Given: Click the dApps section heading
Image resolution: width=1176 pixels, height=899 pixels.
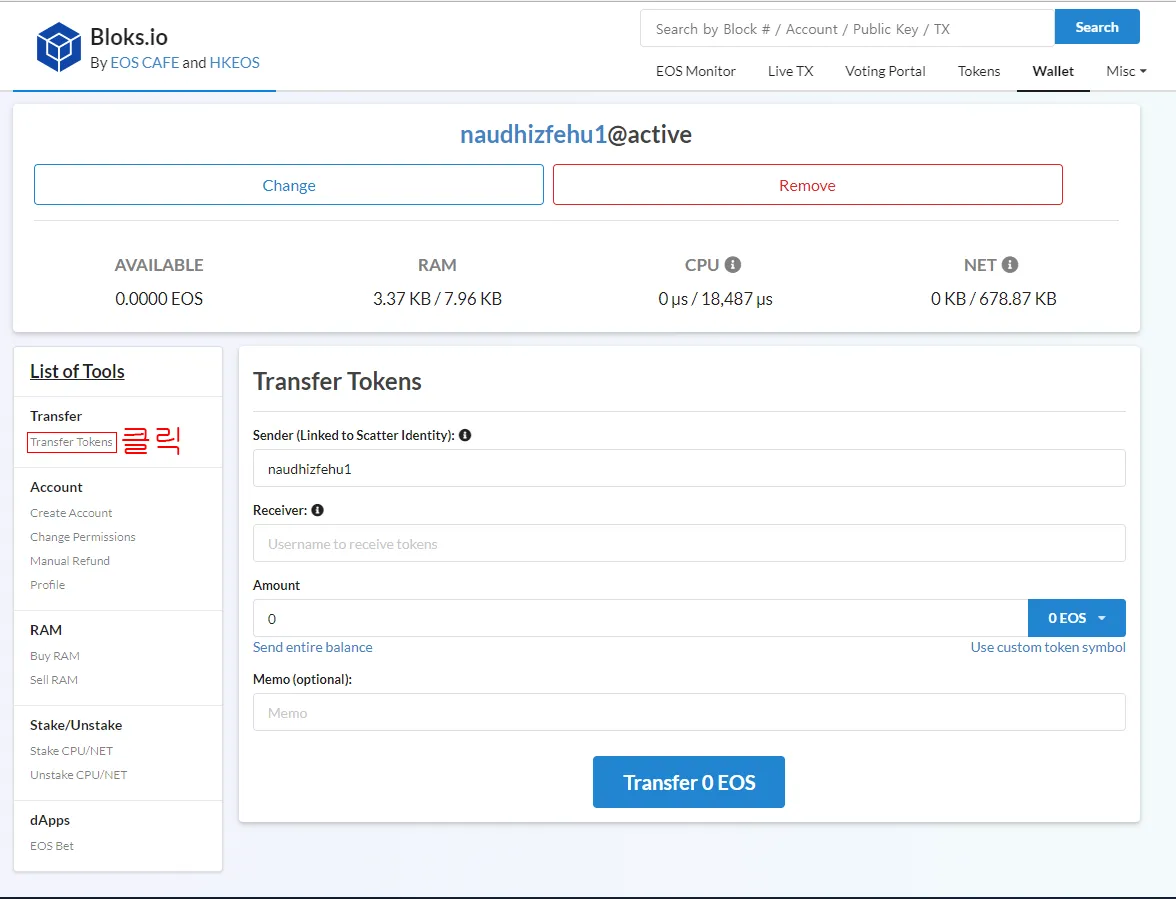Looking at the screenshot, I should [x=50, y=820].
